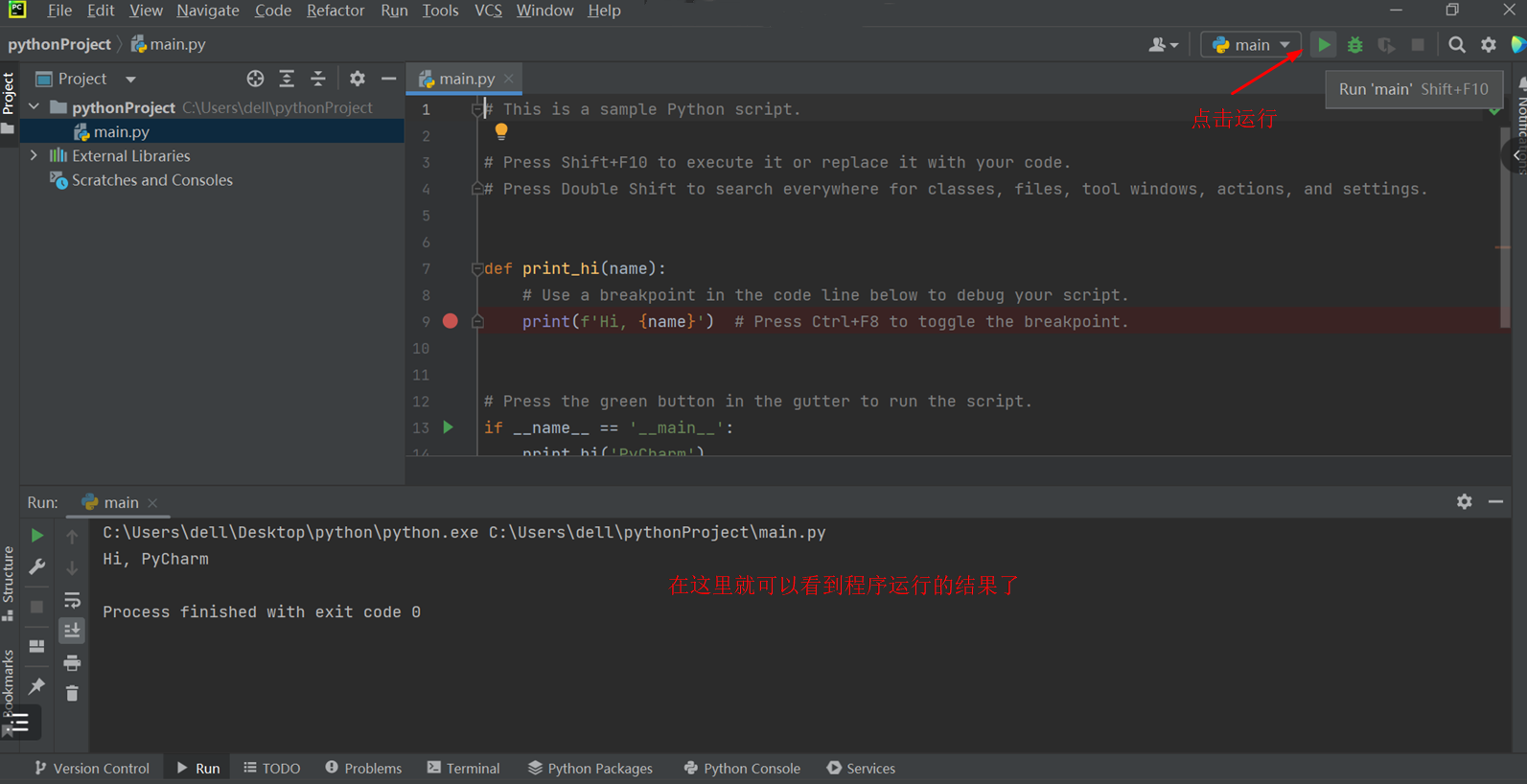Screen dimensions: 1527x784
Task: Open the Python Packages tool window
Action: pos(590,769)
